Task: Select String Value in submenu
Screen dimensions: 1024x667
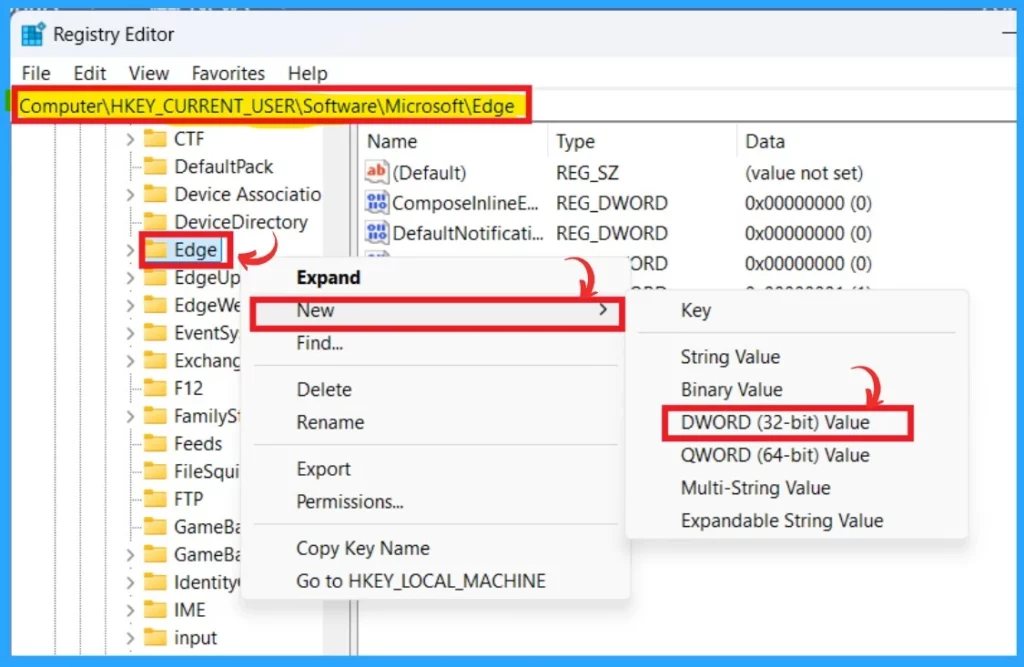Action: pyautogui.click(x=796, y=357)
